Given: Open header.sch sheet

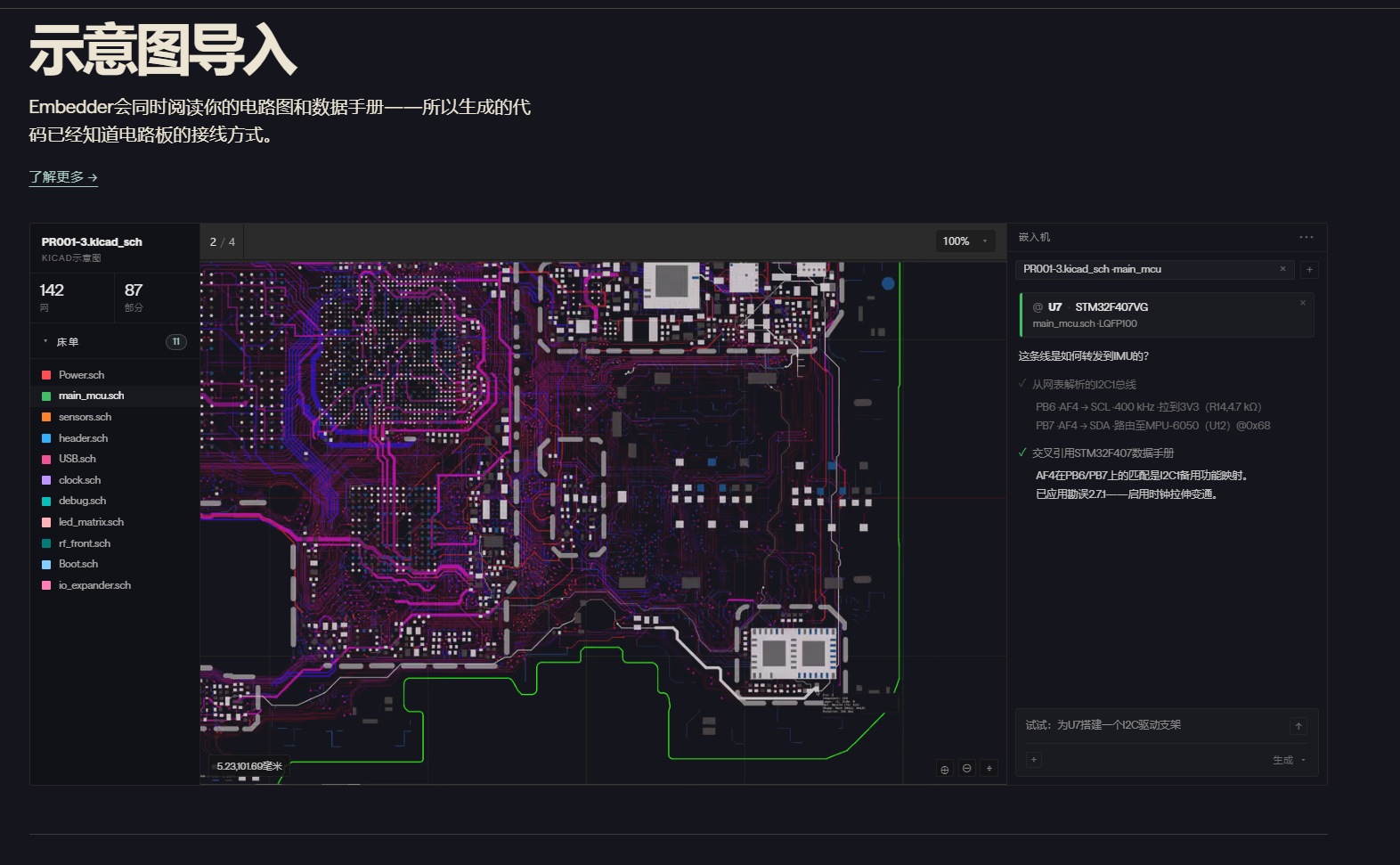Looking at the screenshot, I should point(83,438).
